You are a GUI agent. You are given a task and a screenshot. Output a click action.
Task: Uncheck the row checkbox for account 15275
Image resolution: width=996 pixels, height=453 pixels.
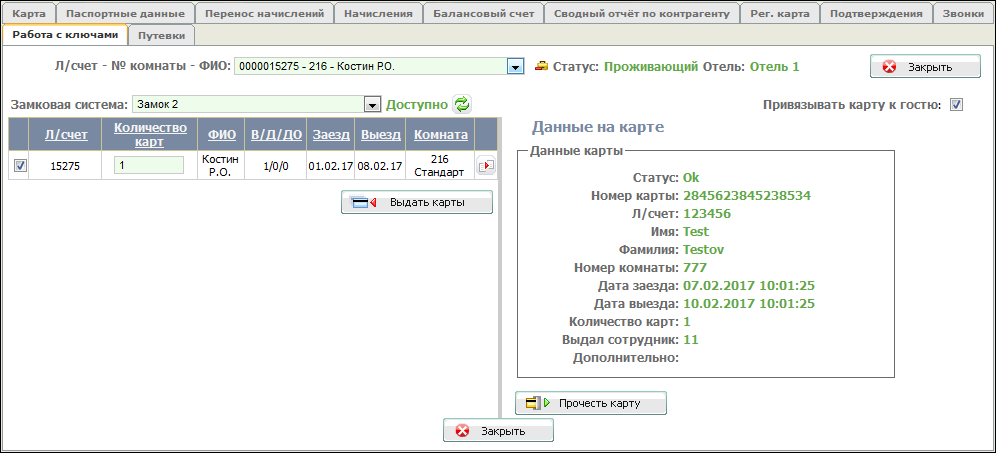[21, 166]
